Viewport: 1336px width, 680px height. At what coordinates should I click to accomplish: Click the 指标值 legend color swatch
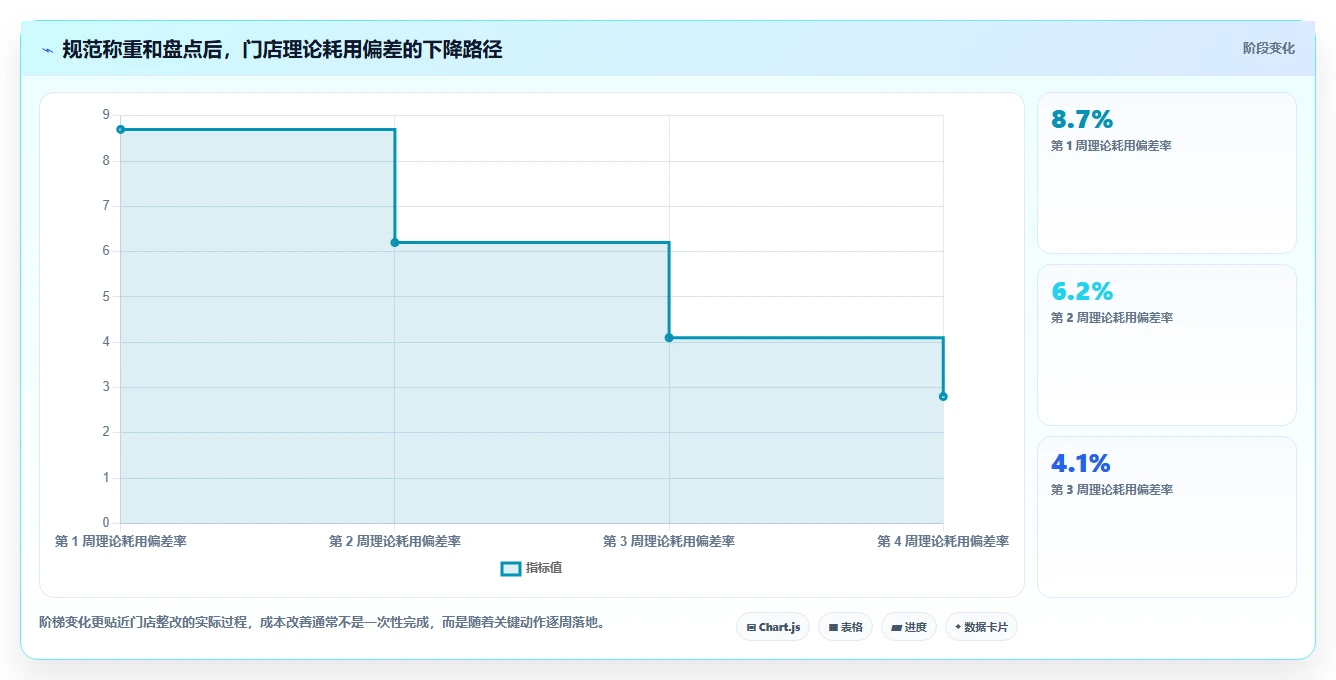pyautogui.click(x=510, y=568)
